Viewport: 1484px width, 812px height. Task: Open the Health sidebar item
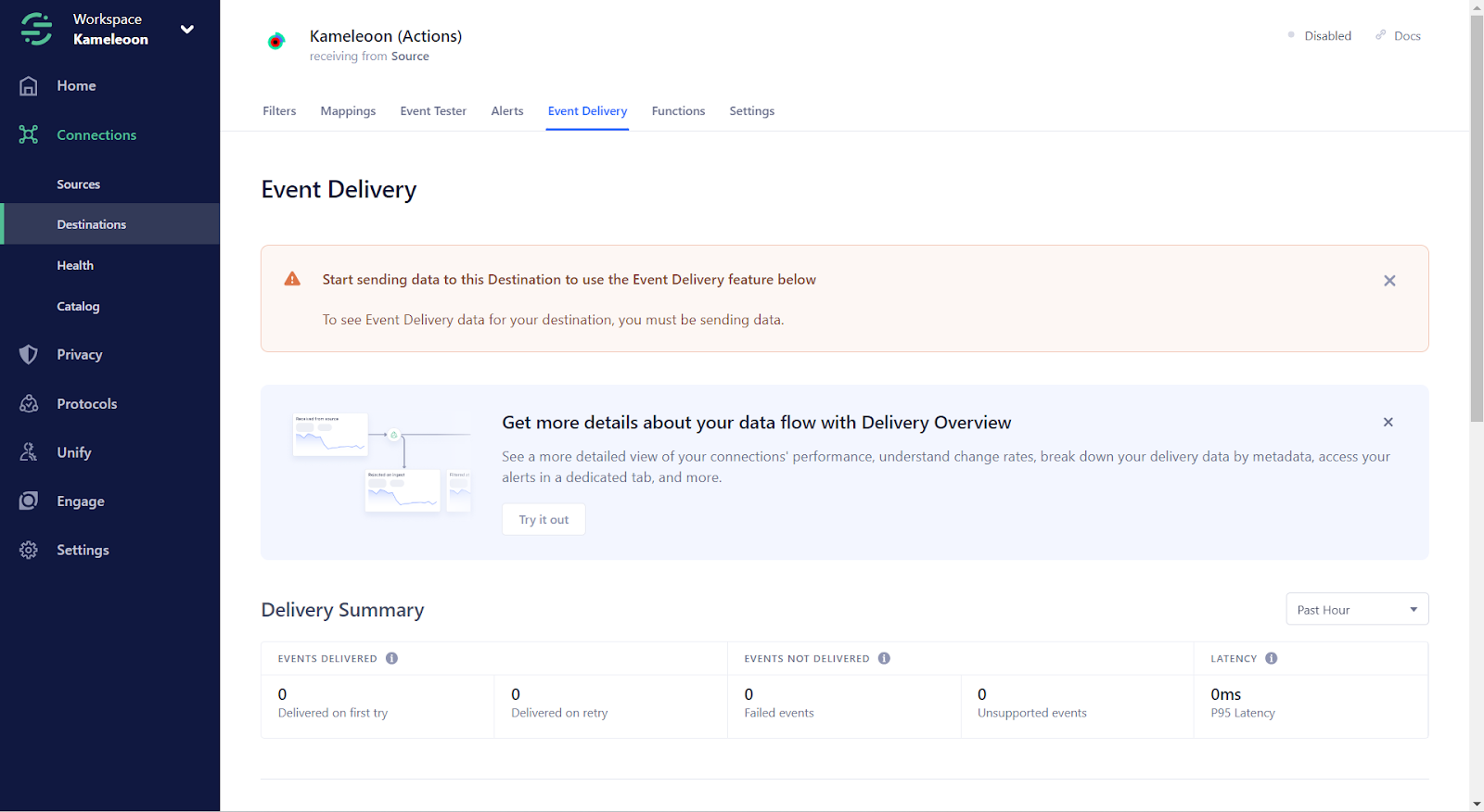pos(75,265)
